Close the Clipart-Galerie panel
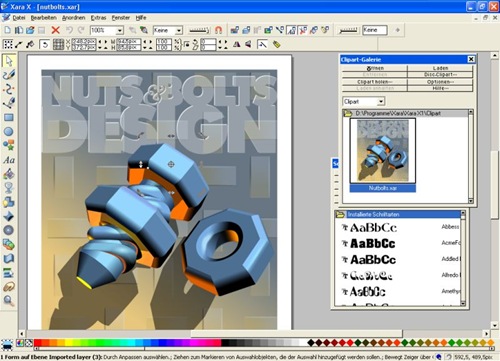This screenshot has height=361, width=500. 471,59
